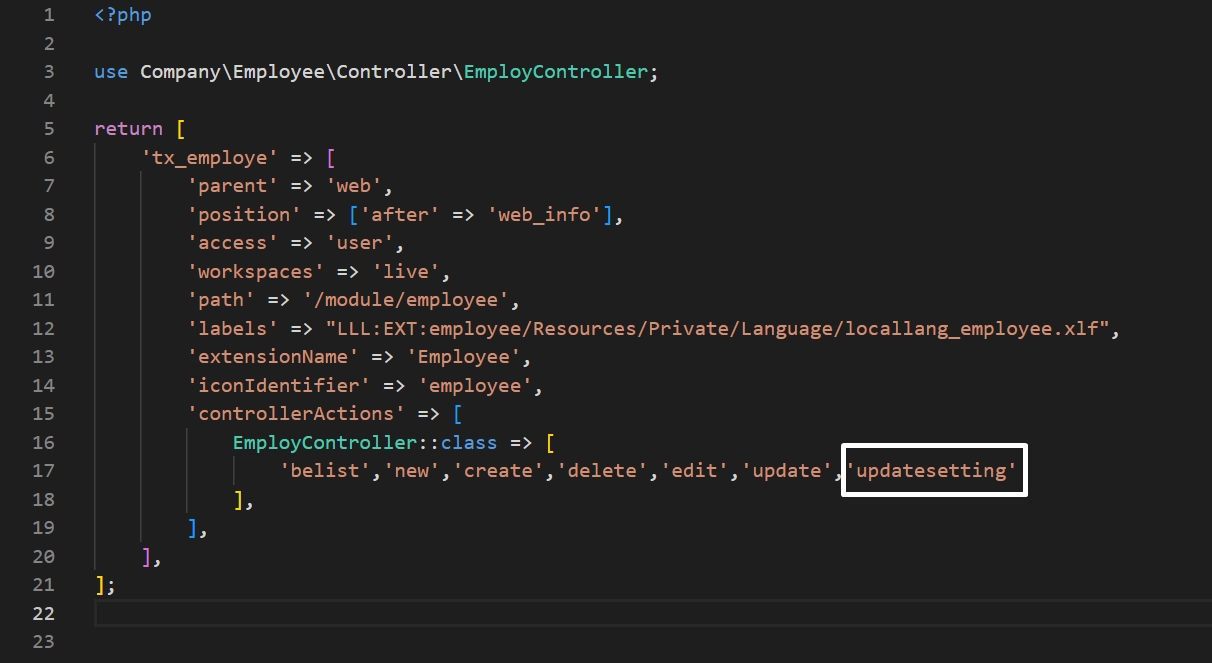Click line number 12 in the gutter
The image size is (1212, 663).
pyautogui.click(x=43, y=329)
